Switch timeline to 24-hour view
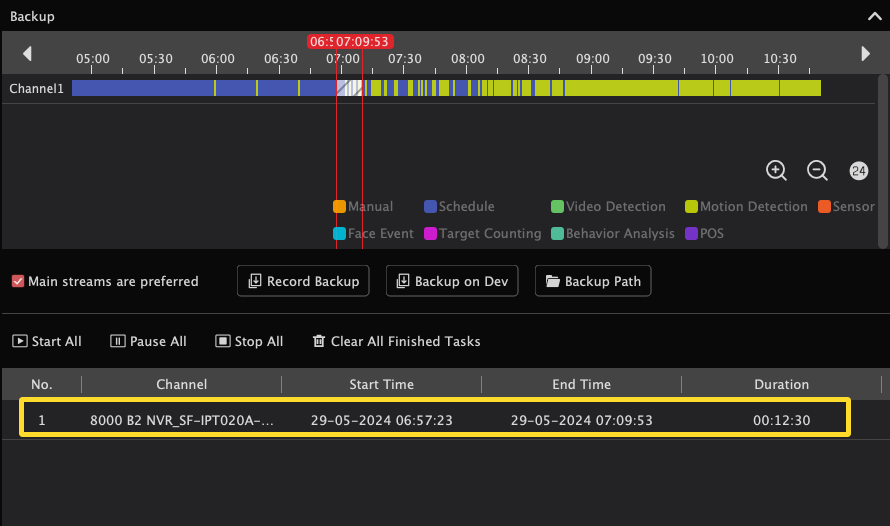The width and height of the screenshot is (890, 526). point(858,171)
